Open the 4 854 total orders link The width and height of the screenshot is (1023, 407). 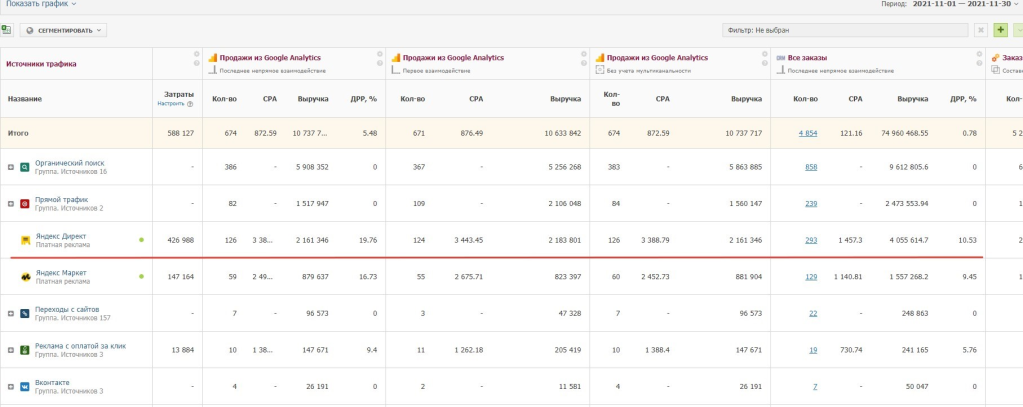coord(806,133)
